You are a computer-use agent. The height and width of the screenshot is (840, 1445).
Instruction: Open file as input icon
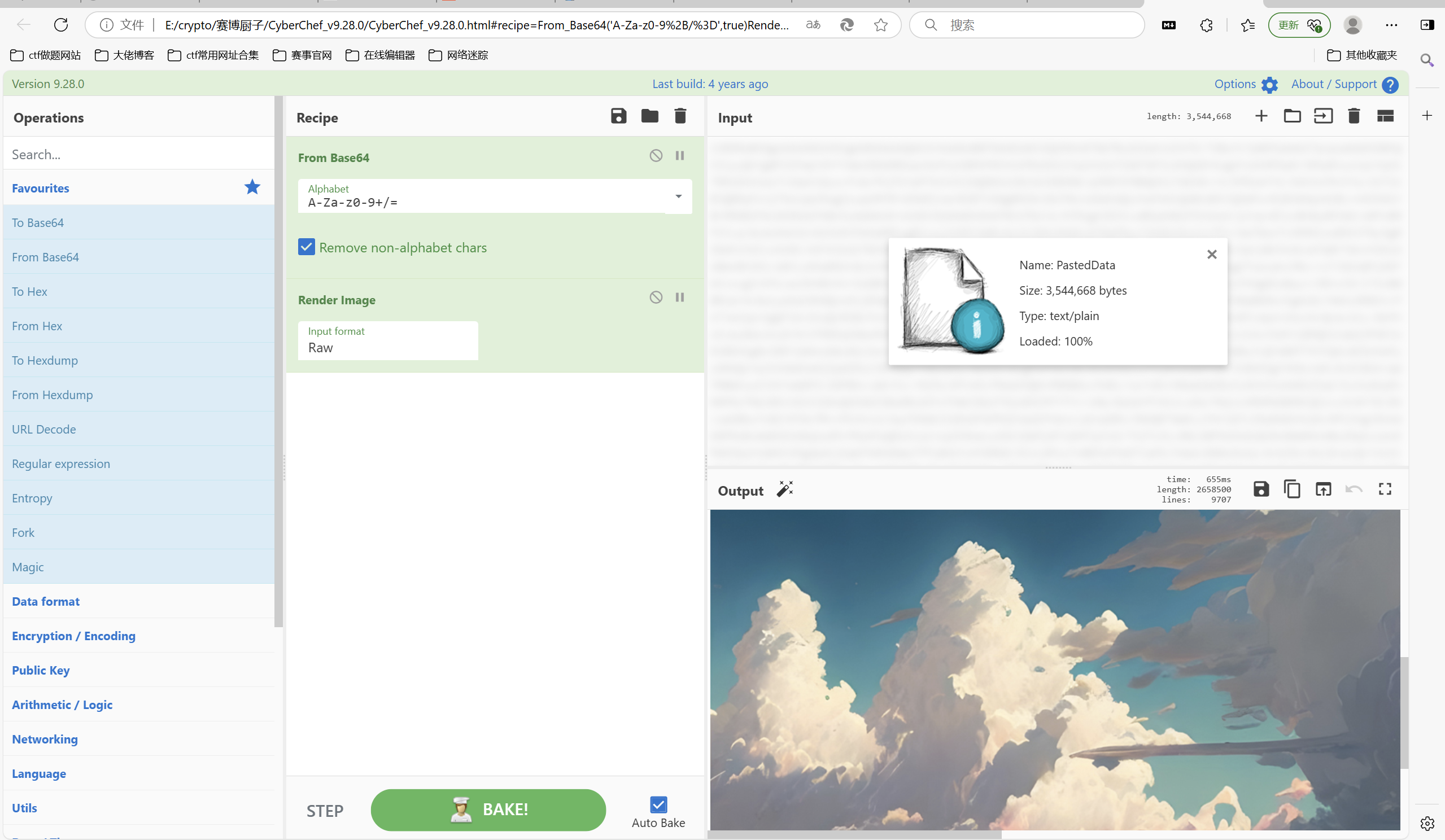click(1323, 116)
